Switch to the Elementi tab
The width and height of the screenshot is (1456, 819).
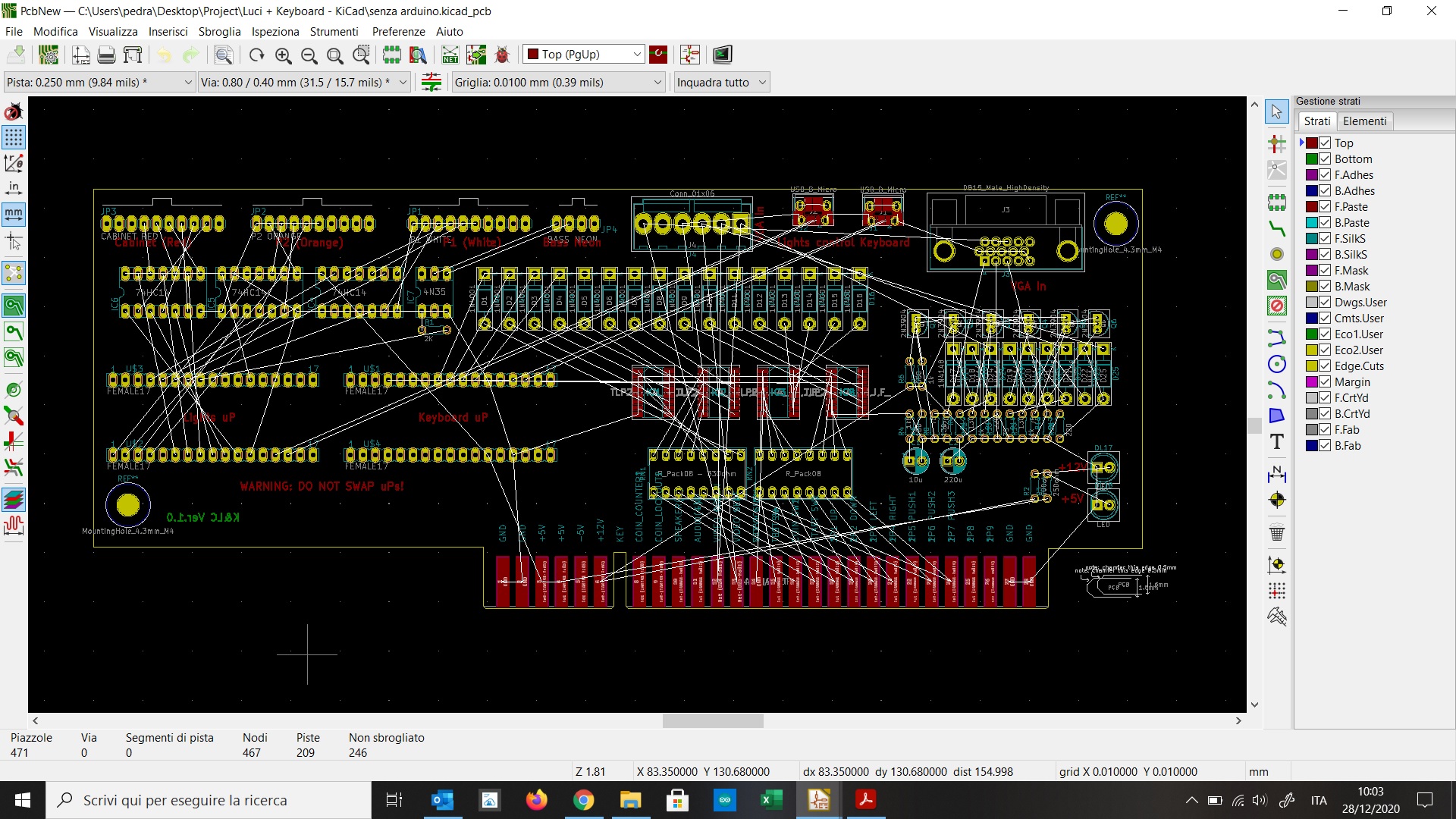click(x=1363, y=121)
